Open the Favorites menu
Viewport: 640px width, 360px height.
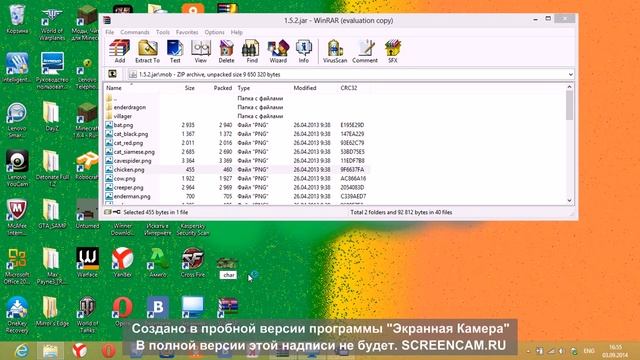(x=187, y=32)
